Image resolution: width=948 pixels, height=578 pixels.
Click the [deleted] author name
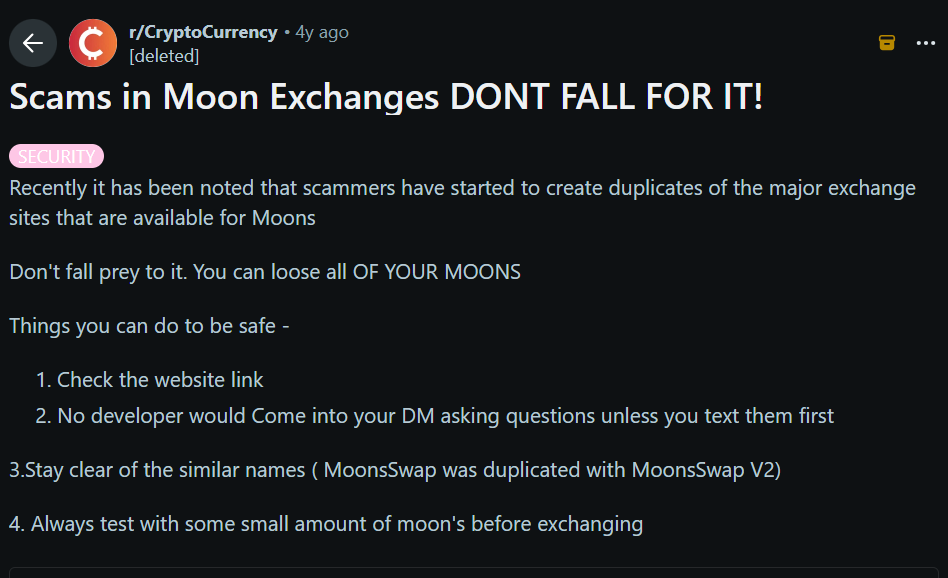point(164,56)
